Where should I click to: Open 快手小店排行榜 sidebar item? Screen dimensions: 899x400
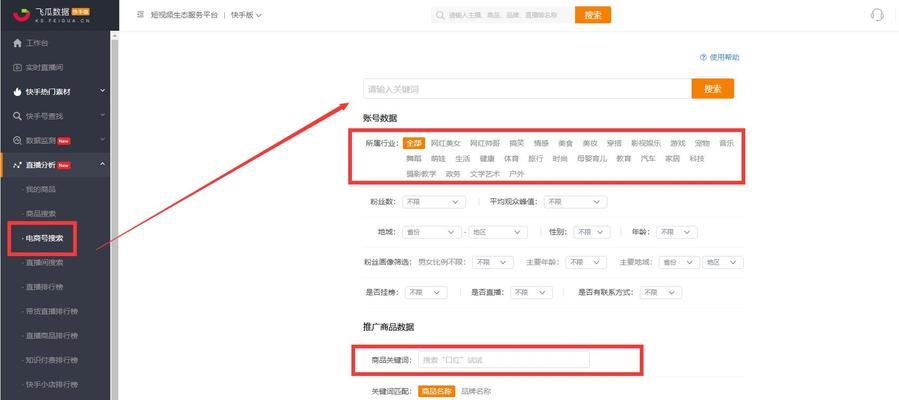(50, 385)
